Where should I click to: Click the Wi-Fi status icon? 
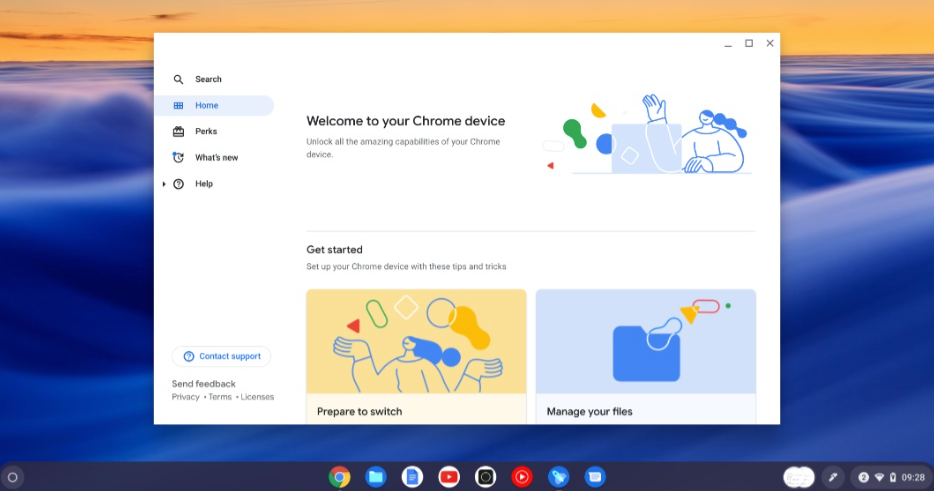879,477
